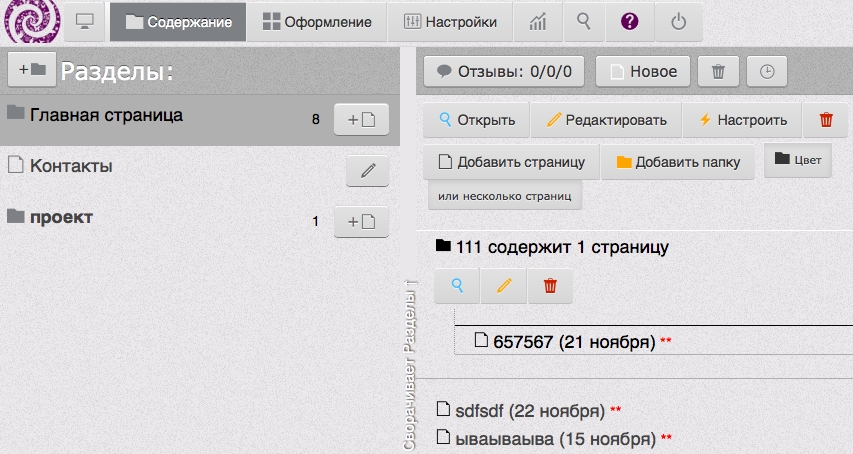Screen dimensions: 853x454
Task: Pick folder color with Цвет button
Action: point(797,159)
